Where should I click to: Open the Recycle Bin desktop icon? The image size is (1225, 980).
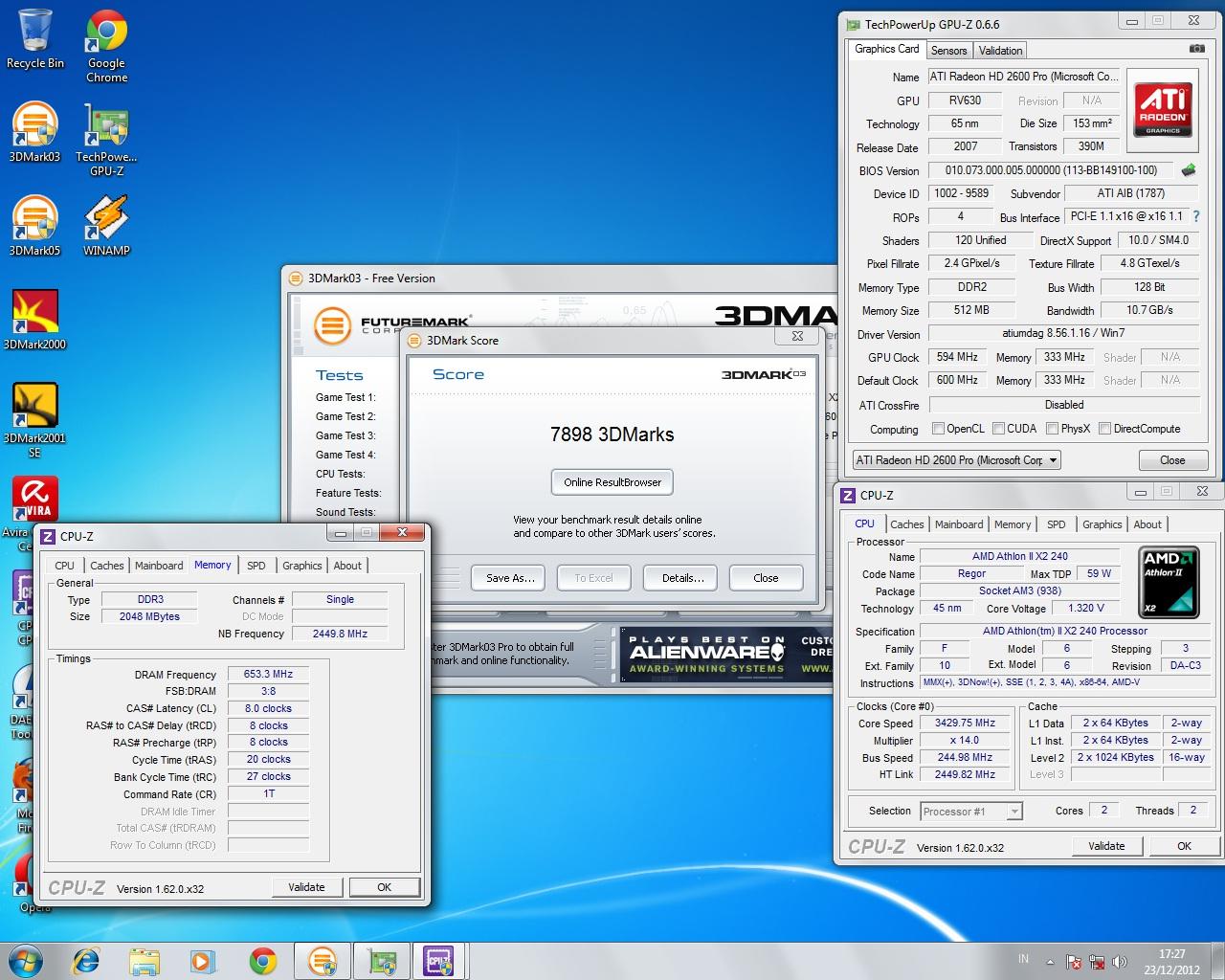tap(35, 40)
